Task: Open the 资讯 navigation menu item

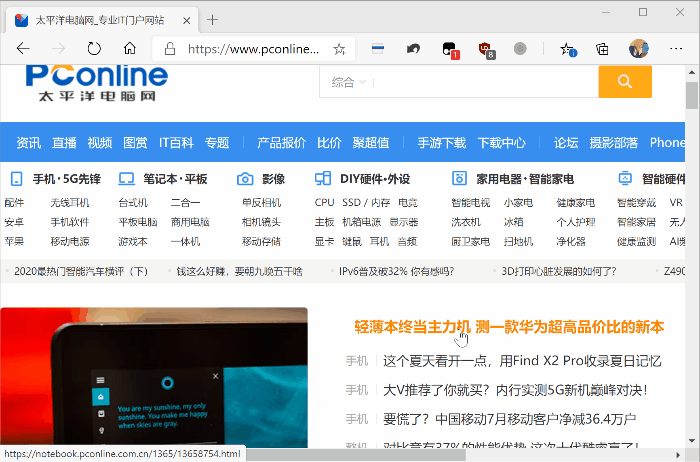Action: coord(29,142)
